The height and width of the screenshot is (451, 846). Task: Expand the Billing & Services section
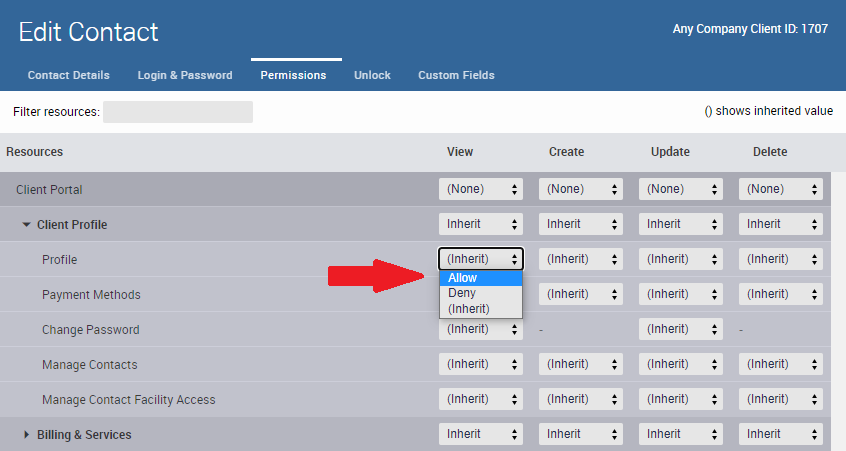point(27,435)
